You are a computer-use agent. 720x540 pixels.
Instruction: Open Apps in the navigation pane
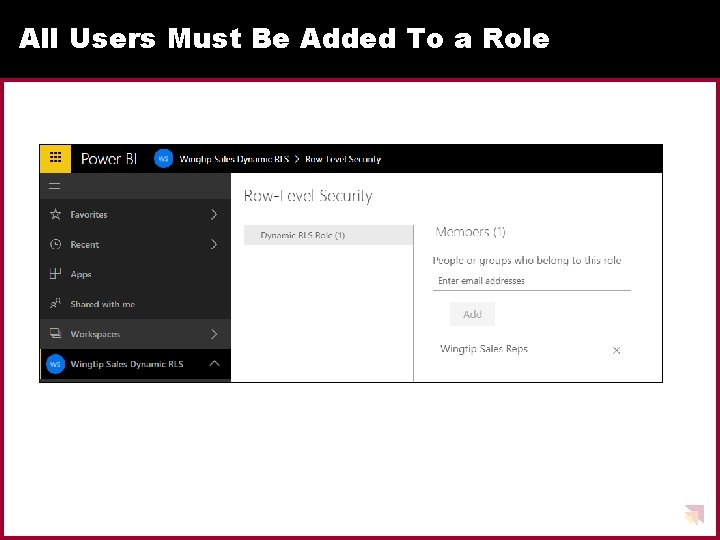coord(135,274)
